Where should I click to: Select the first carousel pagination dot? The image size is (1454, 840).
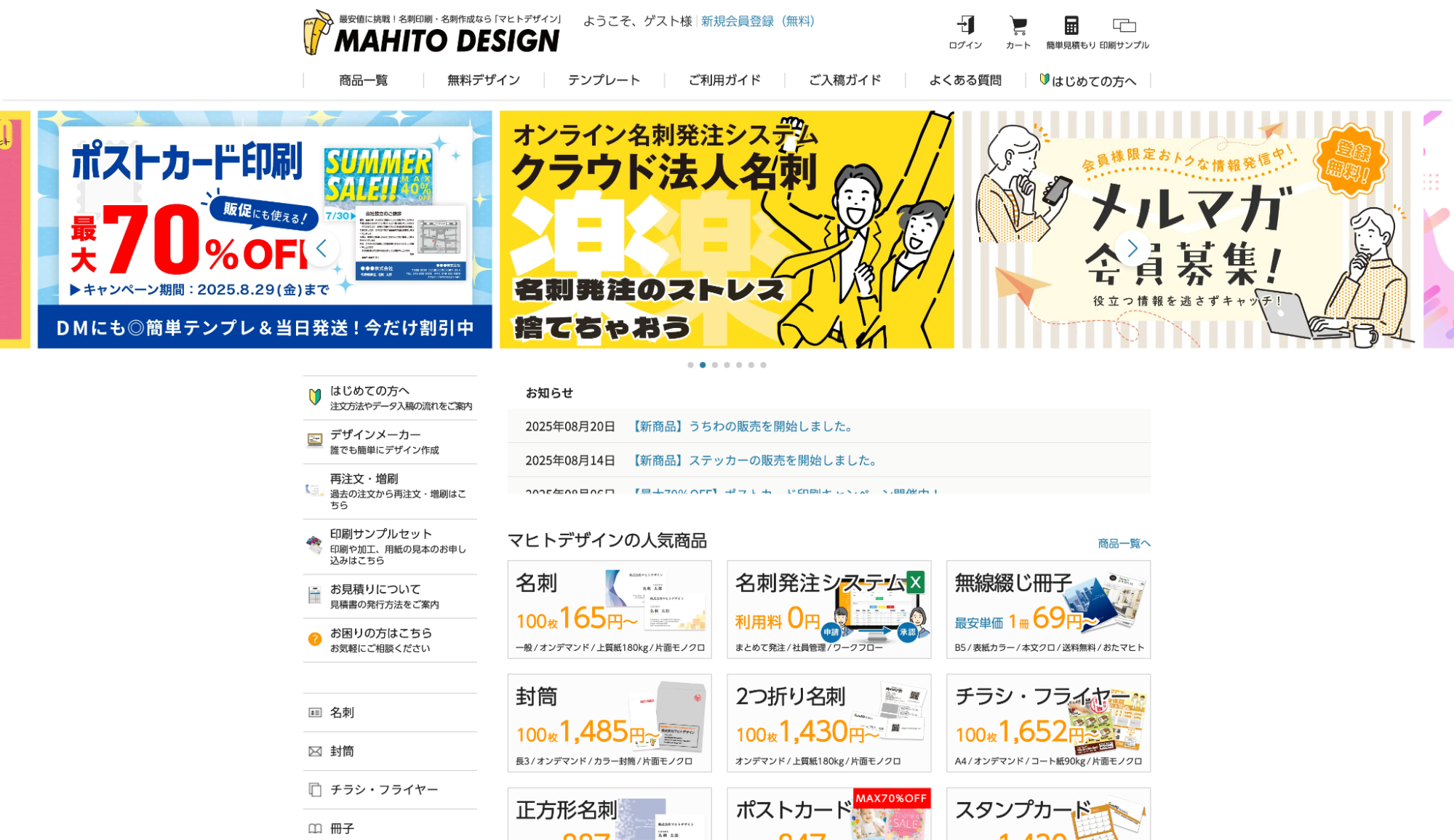click(x=690, y=365)
